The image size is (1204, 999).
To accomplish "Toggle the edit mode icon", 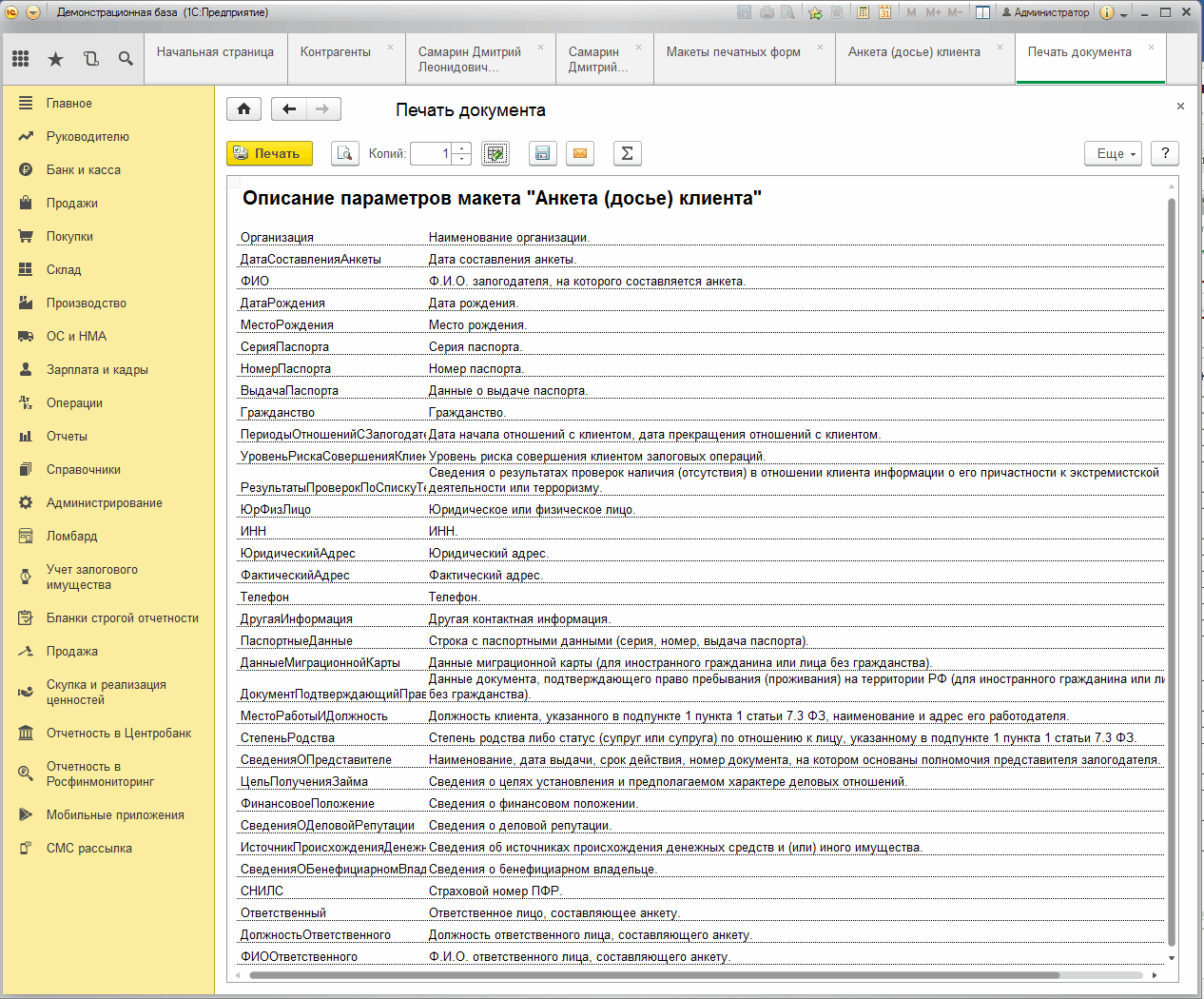I will [x=495, y=153].
